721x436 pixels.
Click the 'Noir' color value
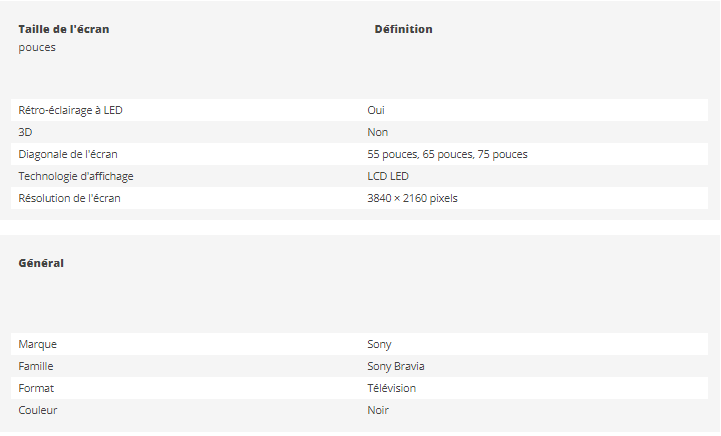pos(378,410)
